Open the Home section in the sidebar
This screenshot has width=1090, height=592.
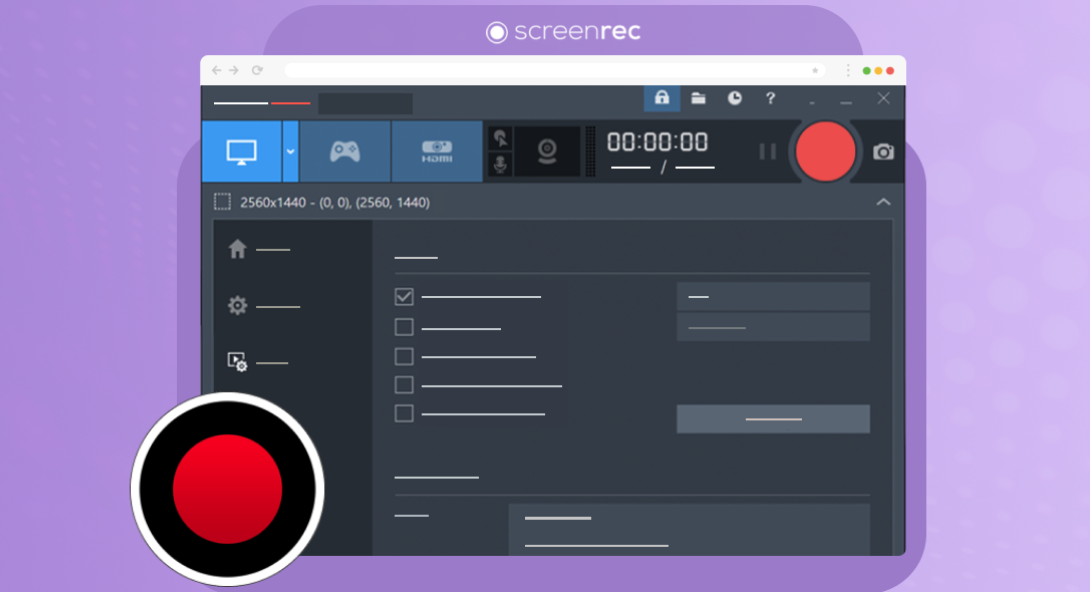259,249
